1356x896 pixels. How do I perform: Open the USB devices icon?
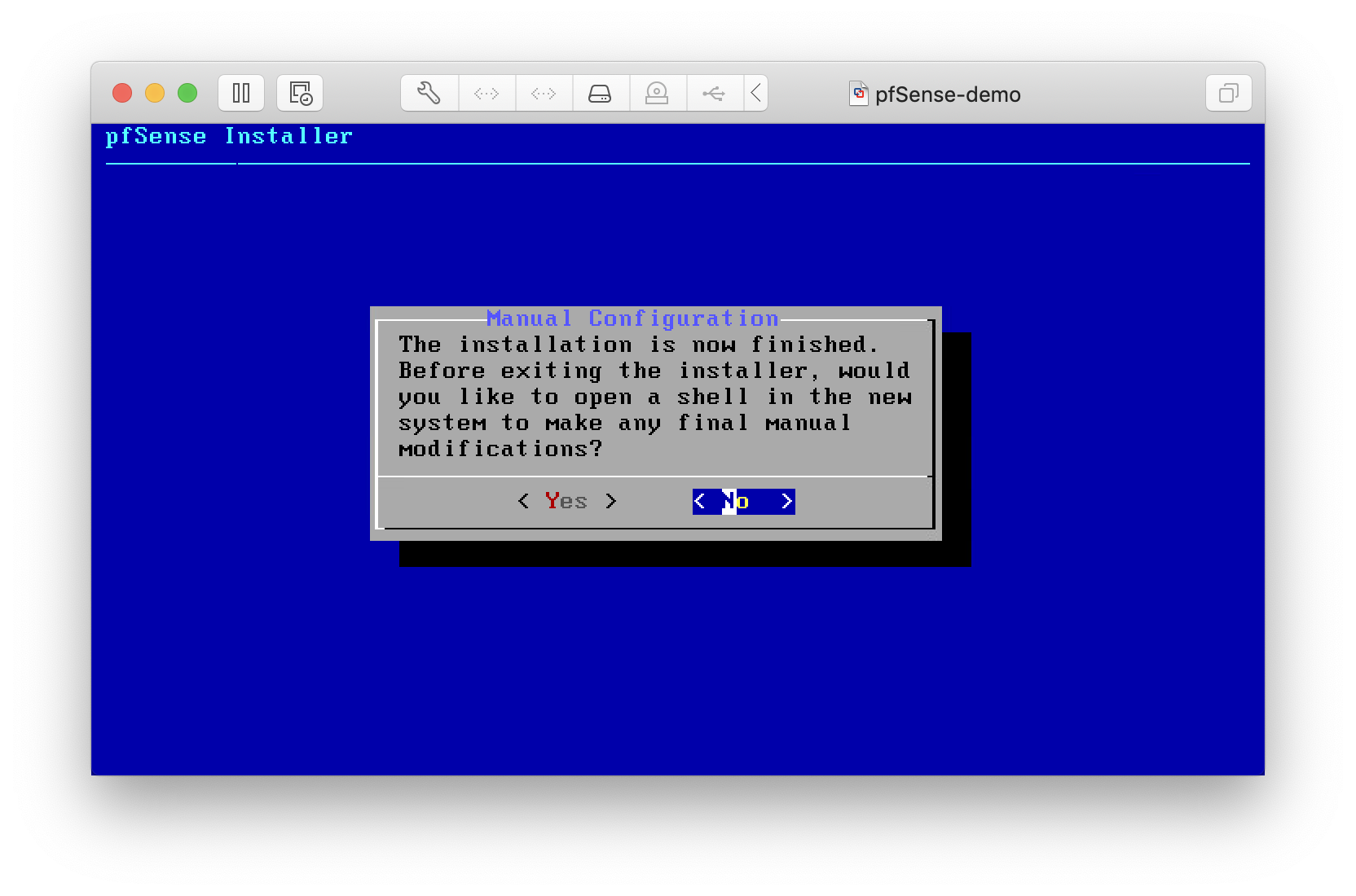point(714,93)
